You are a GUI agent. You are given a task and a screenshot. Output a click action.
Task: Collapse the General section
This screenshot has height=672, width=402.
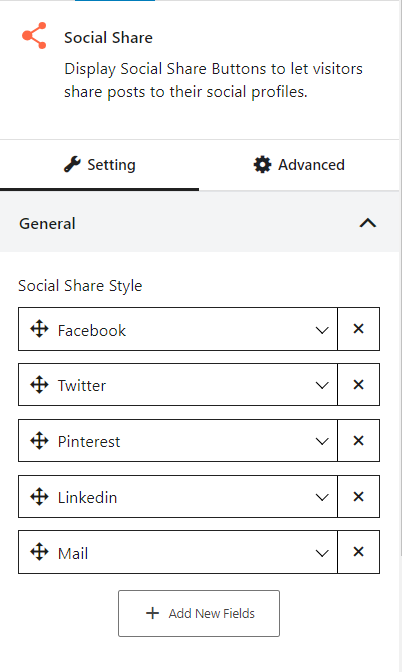click(368, 223)
